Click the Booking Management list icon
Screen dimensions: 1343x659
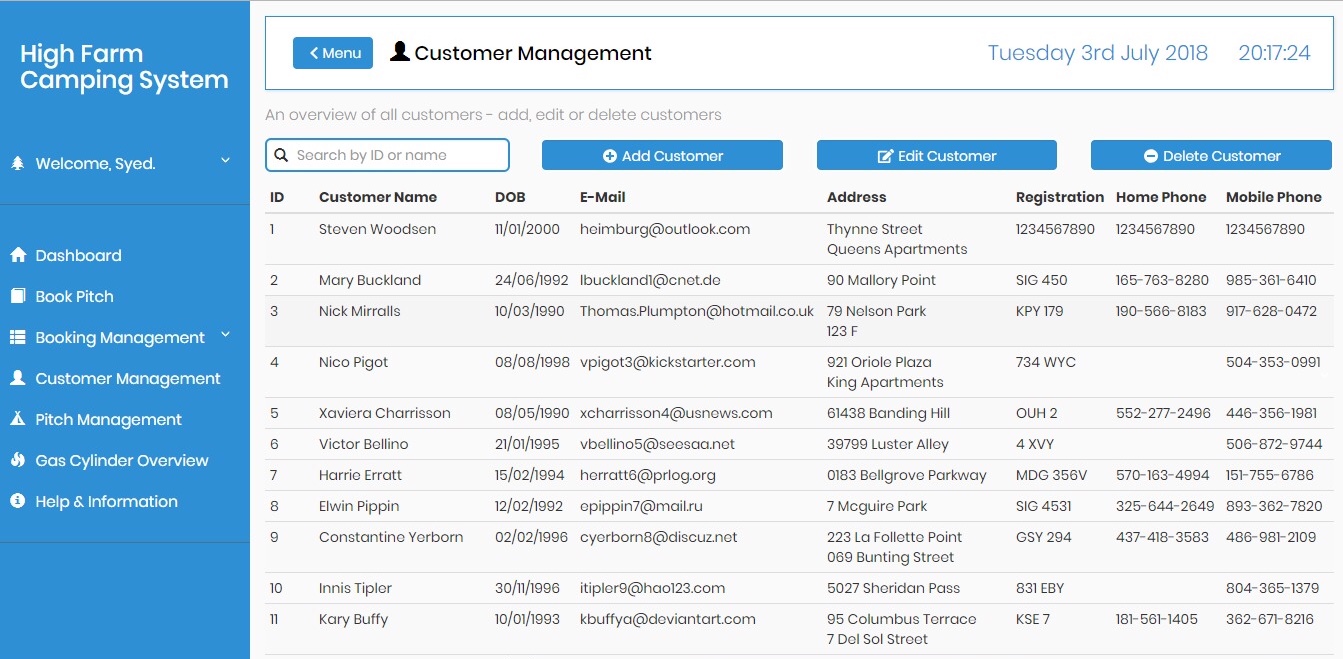(17, 338)
